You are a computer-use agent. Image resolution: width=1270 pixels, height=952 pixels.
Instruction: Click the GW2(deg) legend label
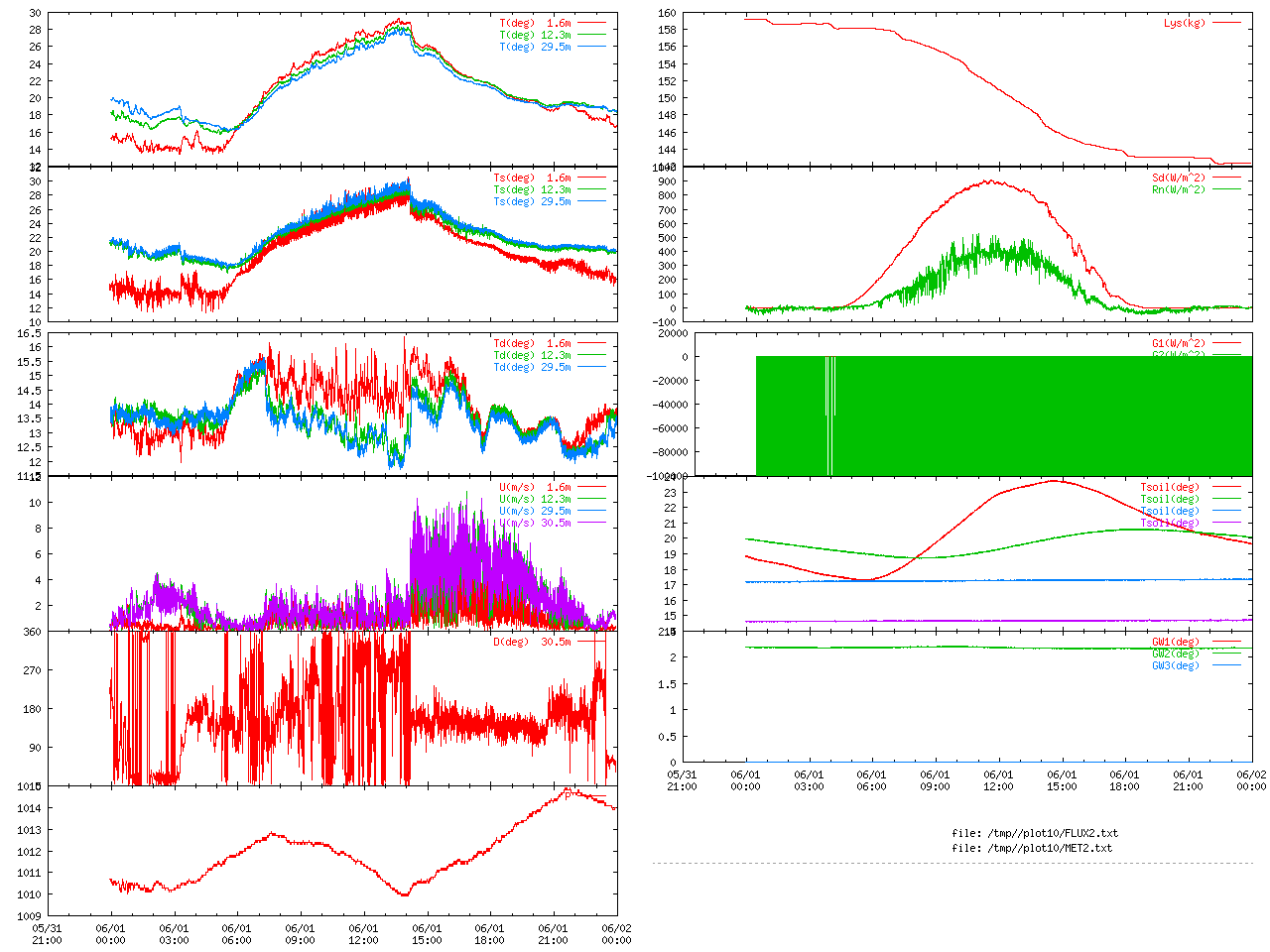pyautogui.click(x=1176, y=654)
